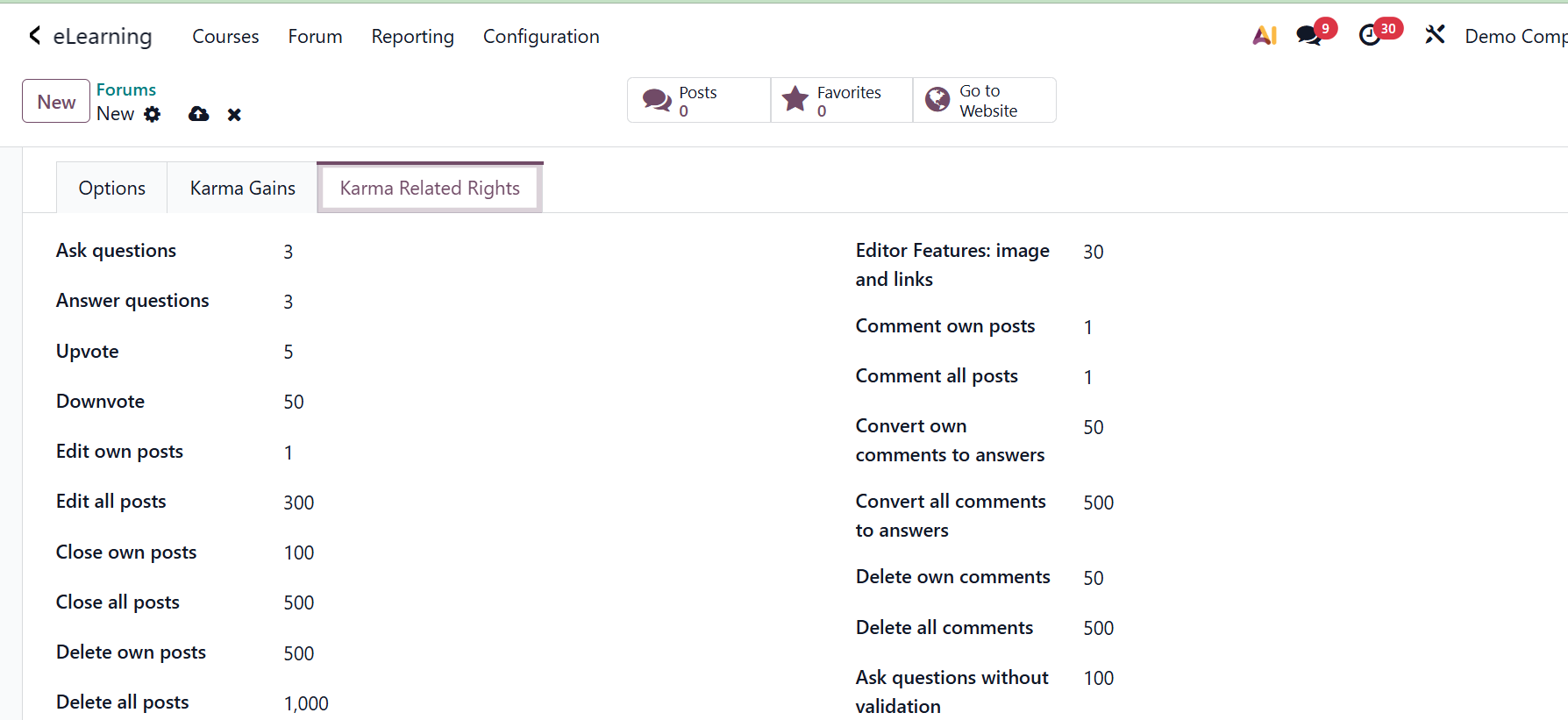Open the Configuration menu
Viewport: 1568px width, 720px height.
541,37
